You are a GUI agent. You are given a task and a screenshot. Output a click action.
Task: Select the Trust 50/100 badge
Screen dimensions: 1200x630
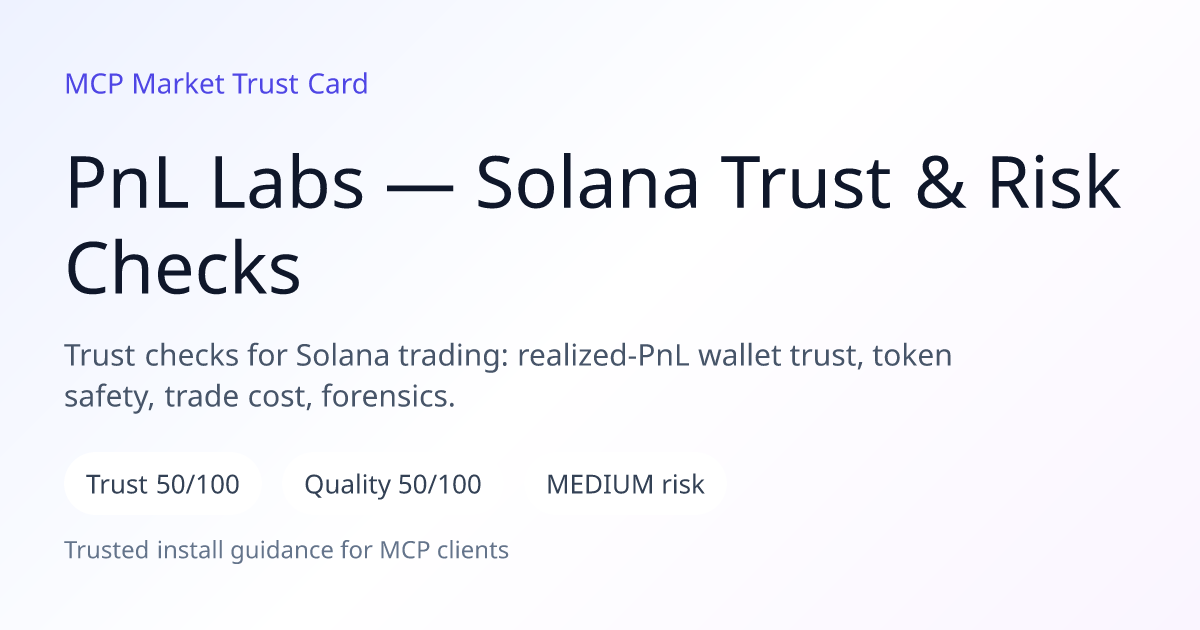[x=163, y=485]
